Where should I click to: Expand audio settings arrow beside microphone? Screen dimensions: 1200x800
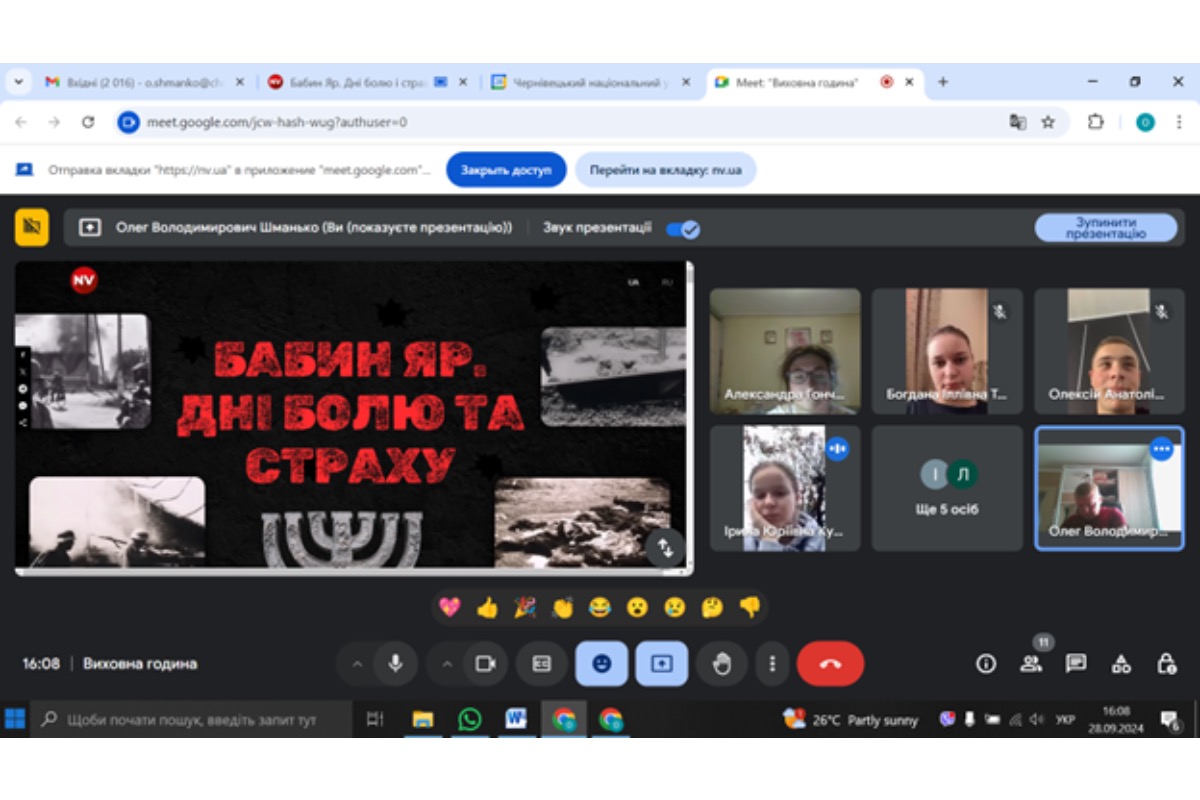(356, 664)
